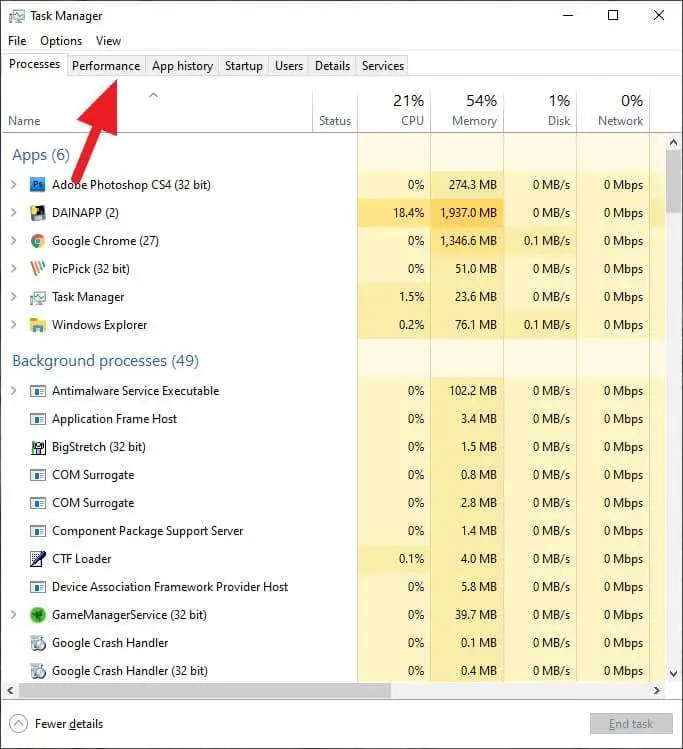Sort by the CPU column header
The image size is (683, 749).
[x=394, y=112]
